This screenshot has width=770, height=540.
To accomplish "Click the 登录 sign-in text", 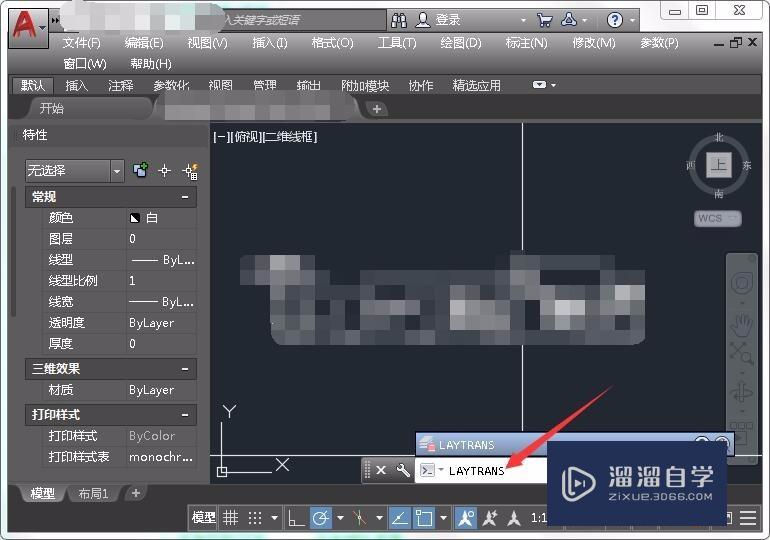I will click(x=448, y=20).
